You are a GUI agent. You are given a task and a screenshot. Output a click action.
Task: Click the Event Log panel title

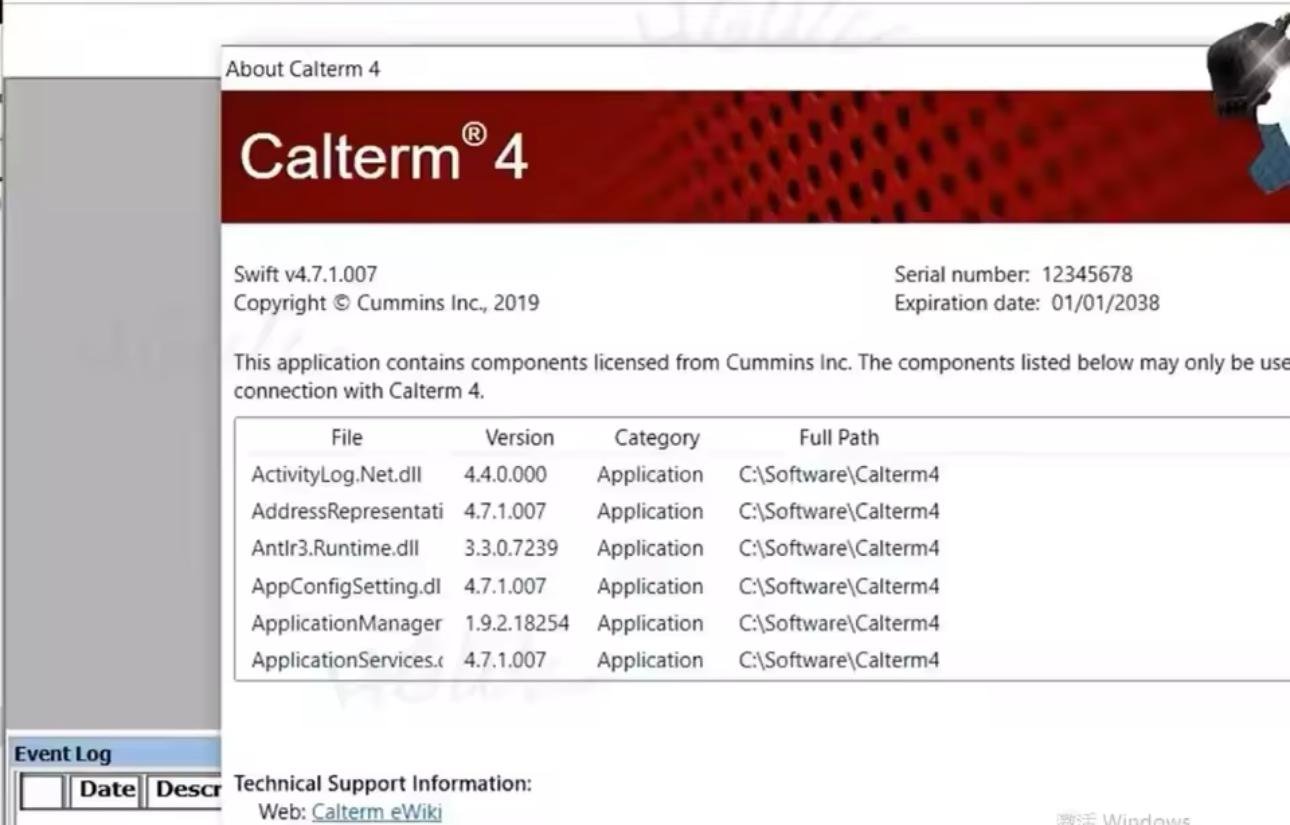click(63, 754)
